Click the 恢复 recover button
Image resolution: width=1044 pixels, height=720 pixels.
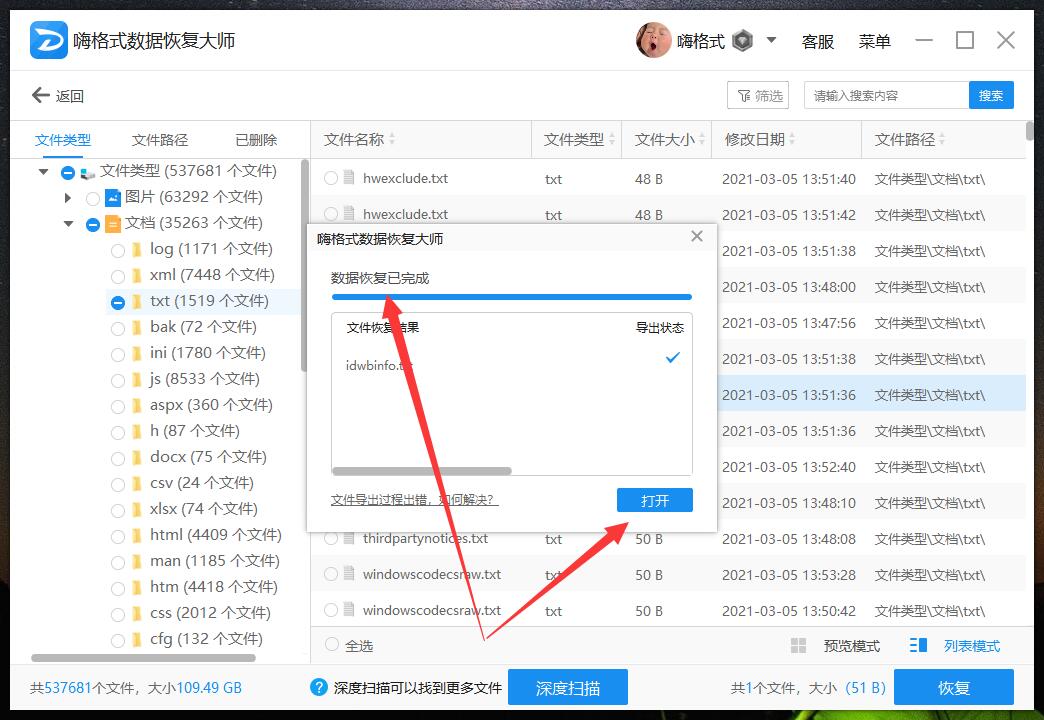click(953, 687)
